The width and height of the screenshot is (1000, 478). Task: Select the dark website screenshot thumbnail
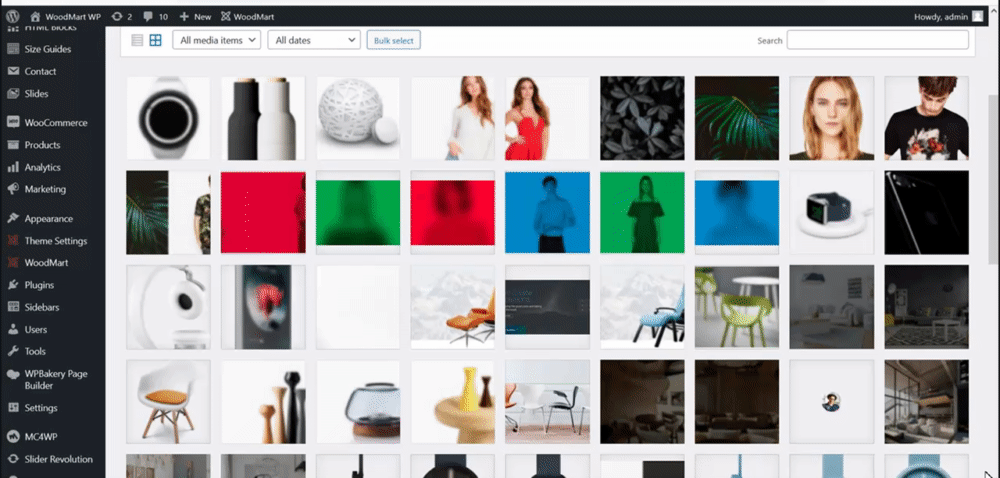point(547,307)
